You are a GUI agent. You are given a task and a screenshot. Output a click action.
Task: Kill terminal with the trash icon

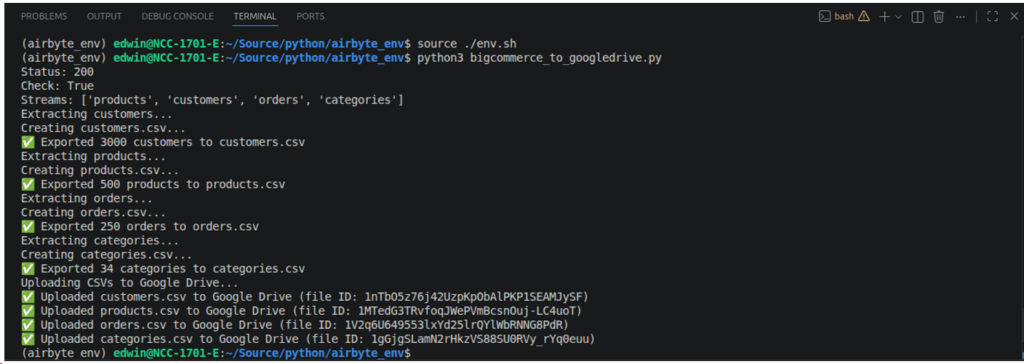(938, 17)
